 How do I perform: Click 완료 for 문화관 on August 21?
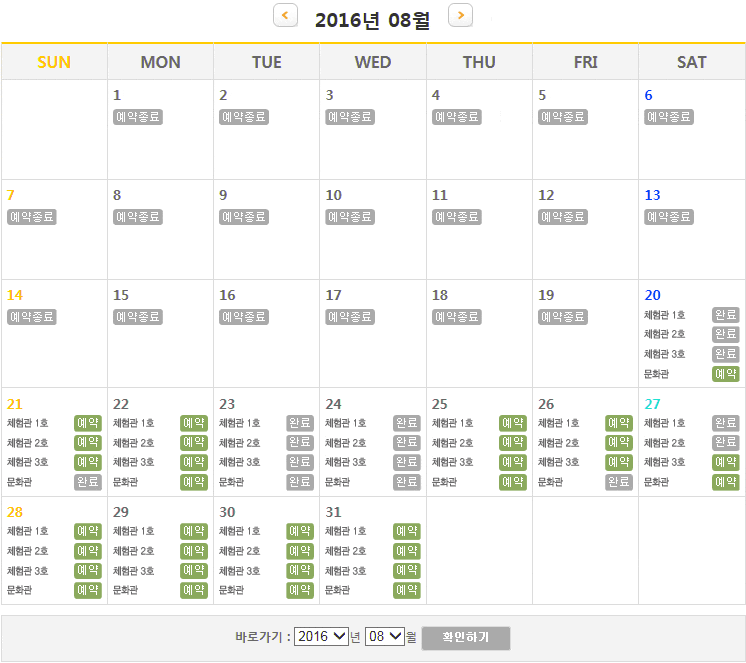pyautogui.click(x=88, y=482)
